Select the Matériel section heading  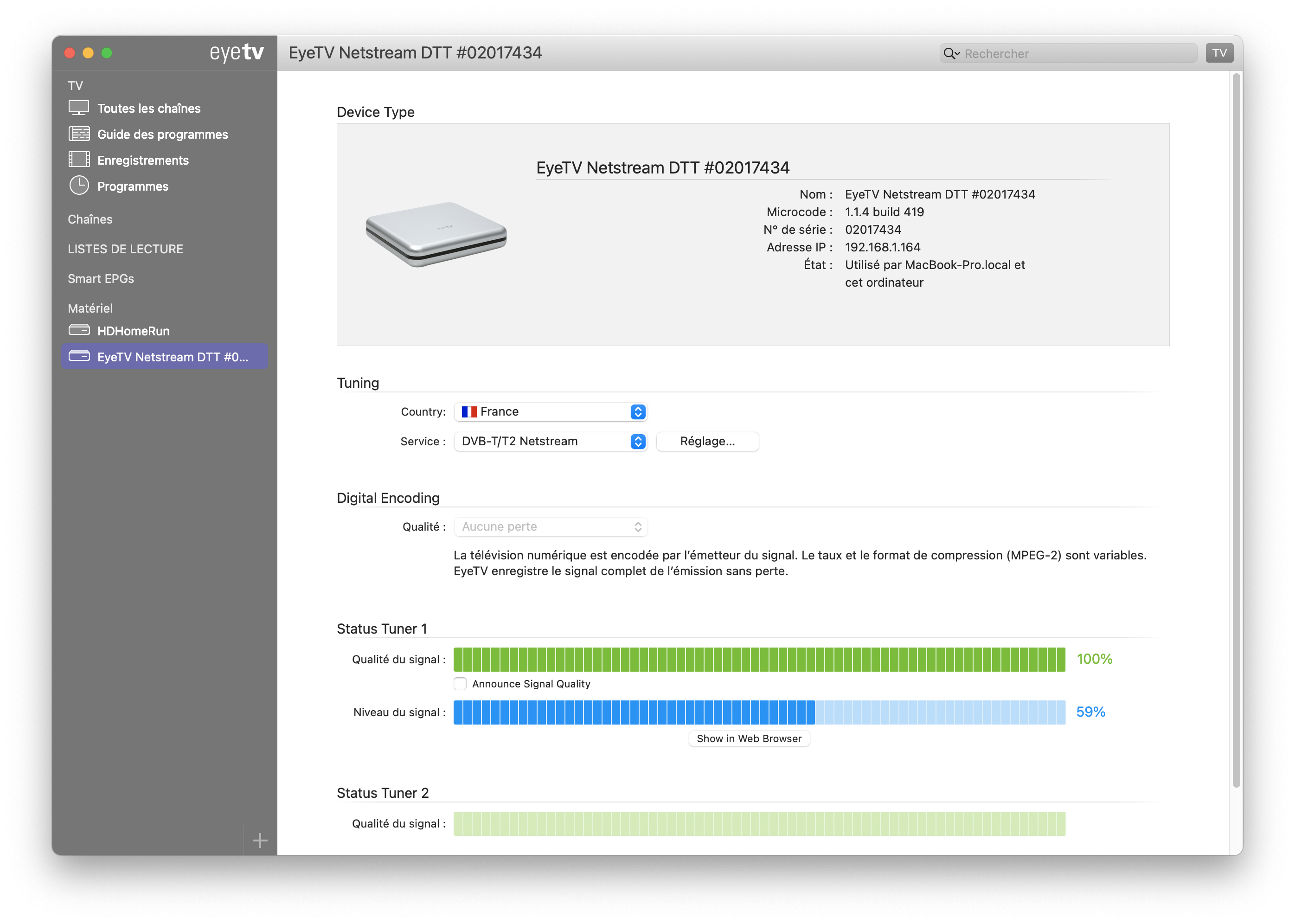click(x=90, y=308)
